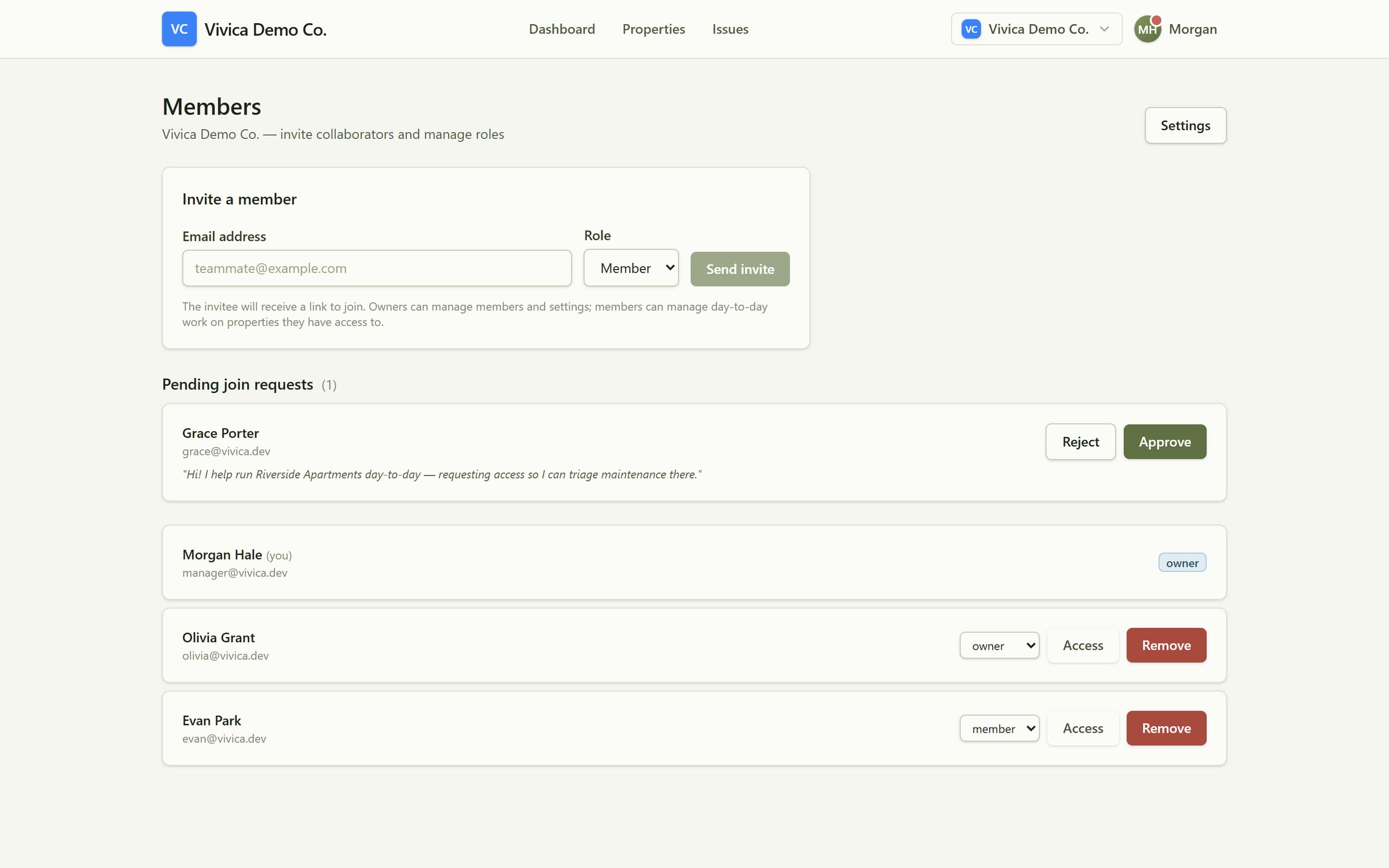Click the Grace Porter name
Screen dimensions: 1389x868
221,433
